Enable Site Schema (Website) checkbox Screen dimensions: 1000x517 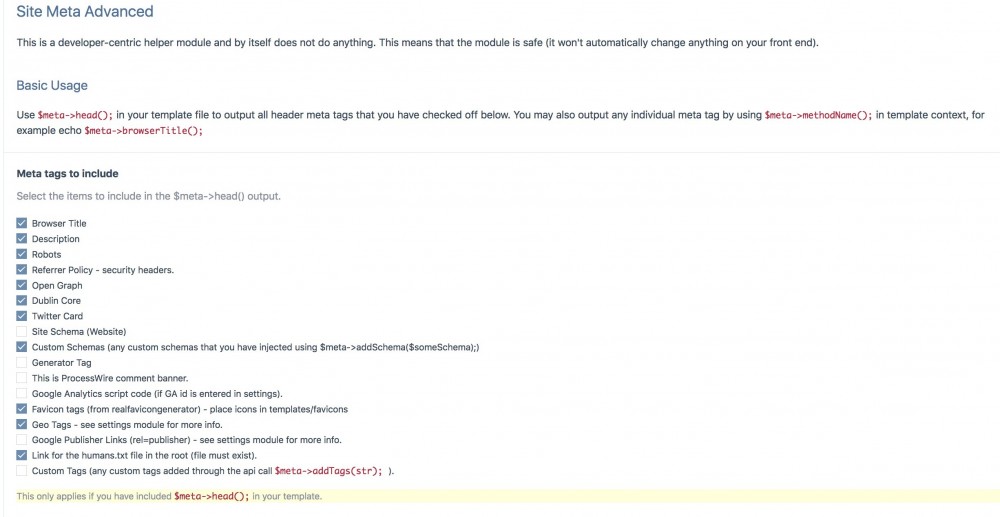click(x=22, y=331)
